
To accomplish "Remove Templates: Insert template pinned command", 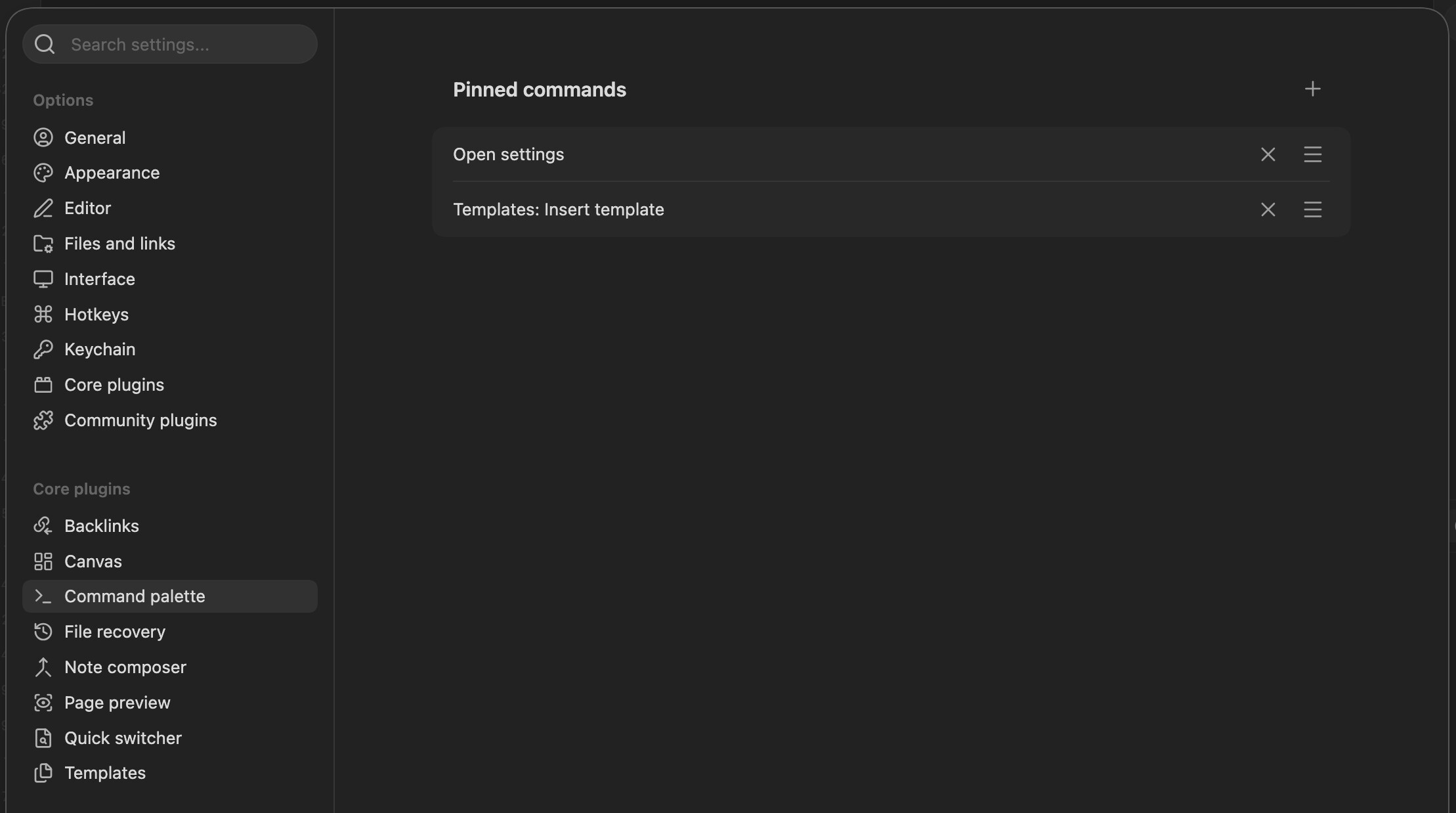I will coord(1268,209).
